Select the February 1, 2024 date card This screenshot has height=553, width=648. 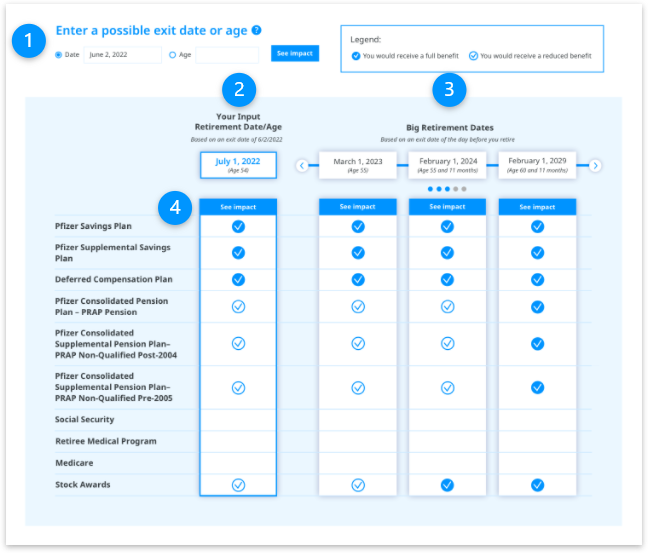(x=447, y=165)
